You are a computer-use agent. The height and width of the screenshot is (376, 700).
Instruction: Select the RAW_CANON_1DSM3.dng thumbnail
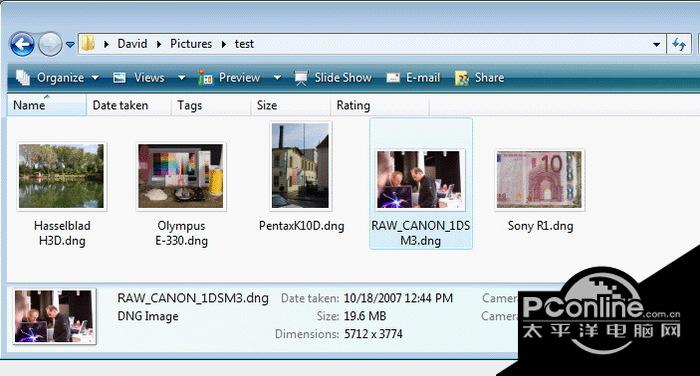pos(421,180)
